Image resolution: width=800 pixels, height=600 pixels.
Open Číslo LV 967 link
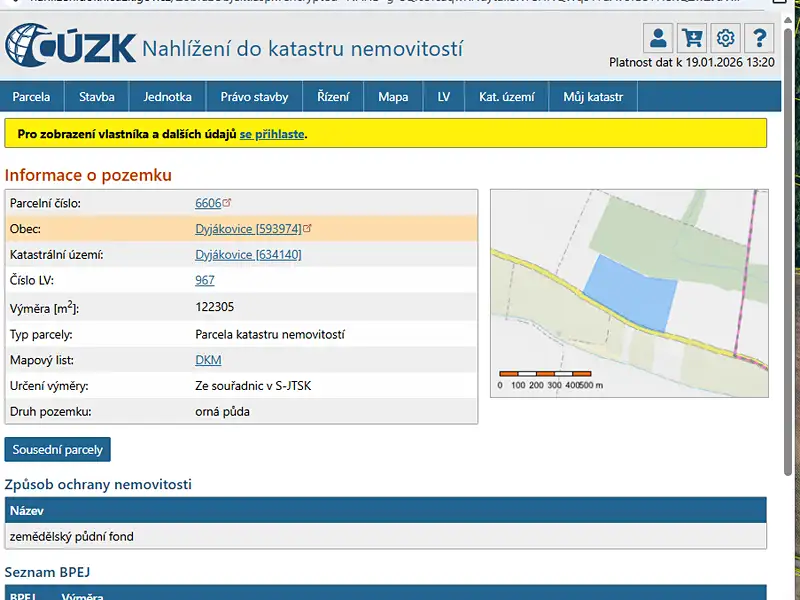click(205, 280)
